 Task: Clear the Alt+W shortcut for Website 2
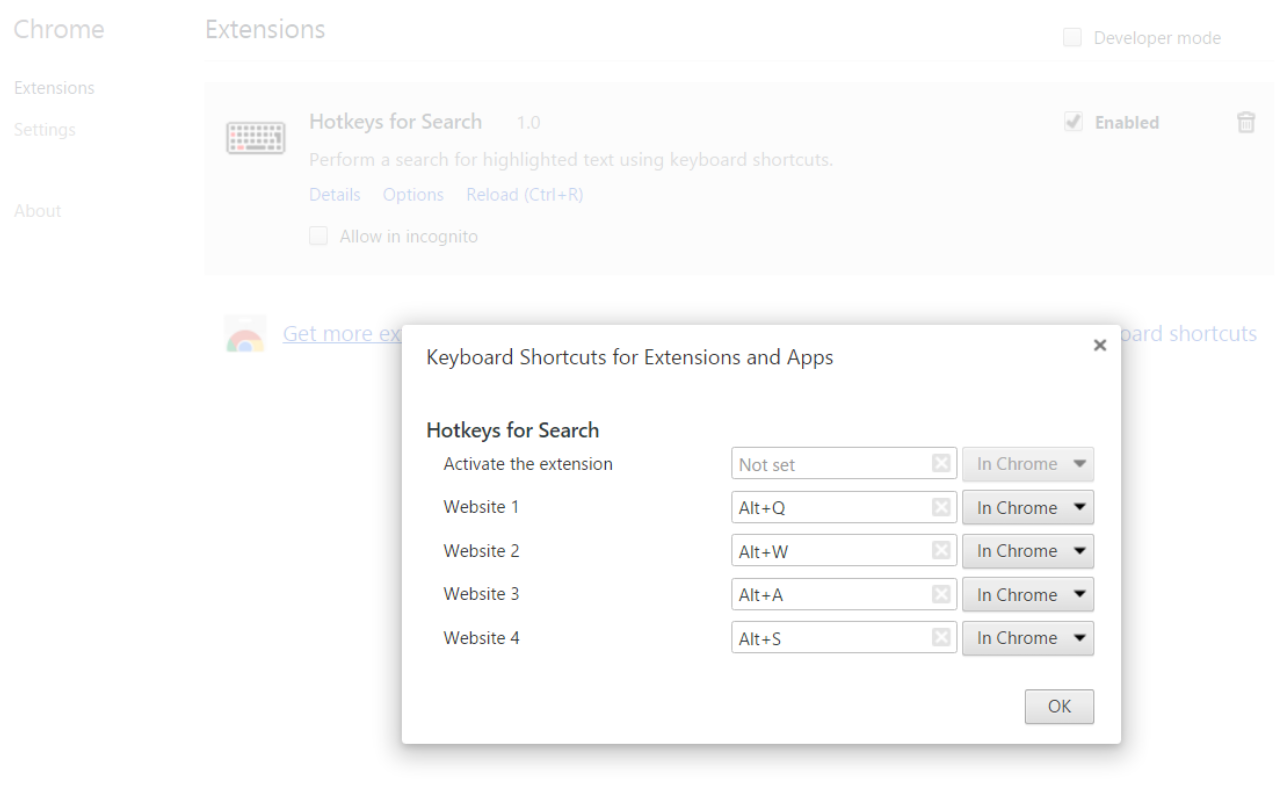[941, 550]
